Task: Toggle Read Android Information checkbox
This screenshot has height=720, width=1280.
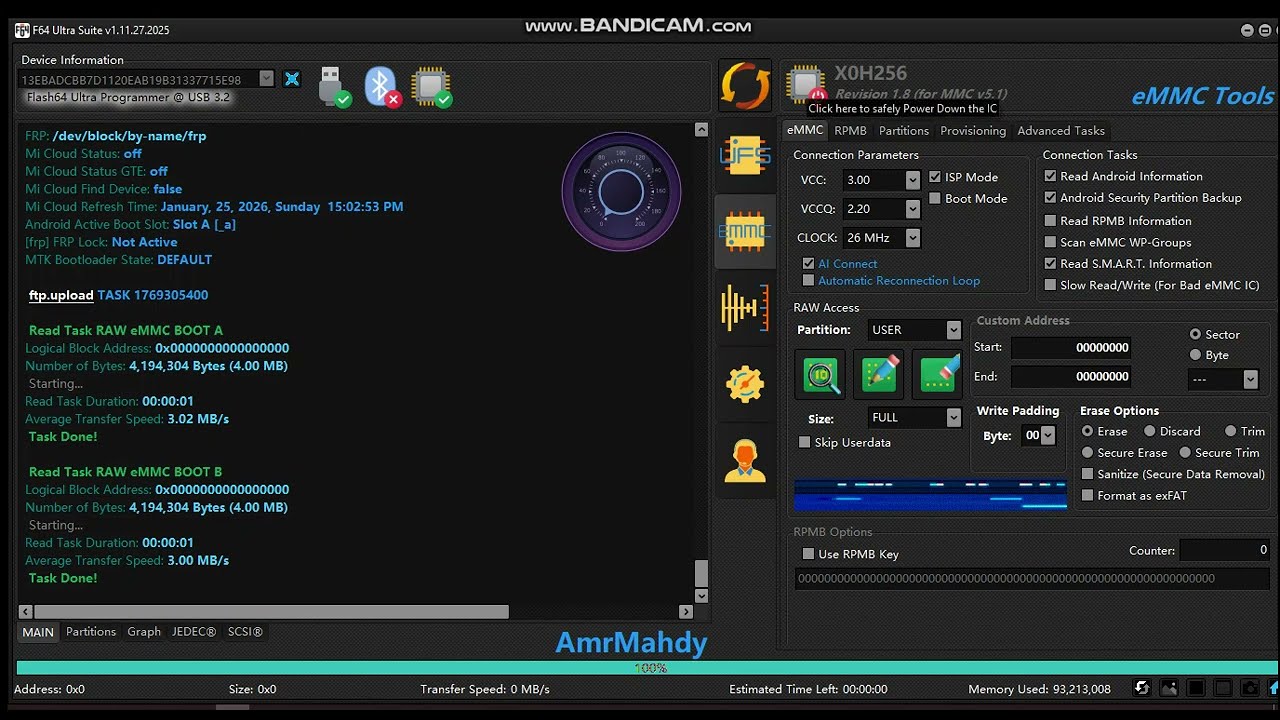Action: [x=1050, y=176]
